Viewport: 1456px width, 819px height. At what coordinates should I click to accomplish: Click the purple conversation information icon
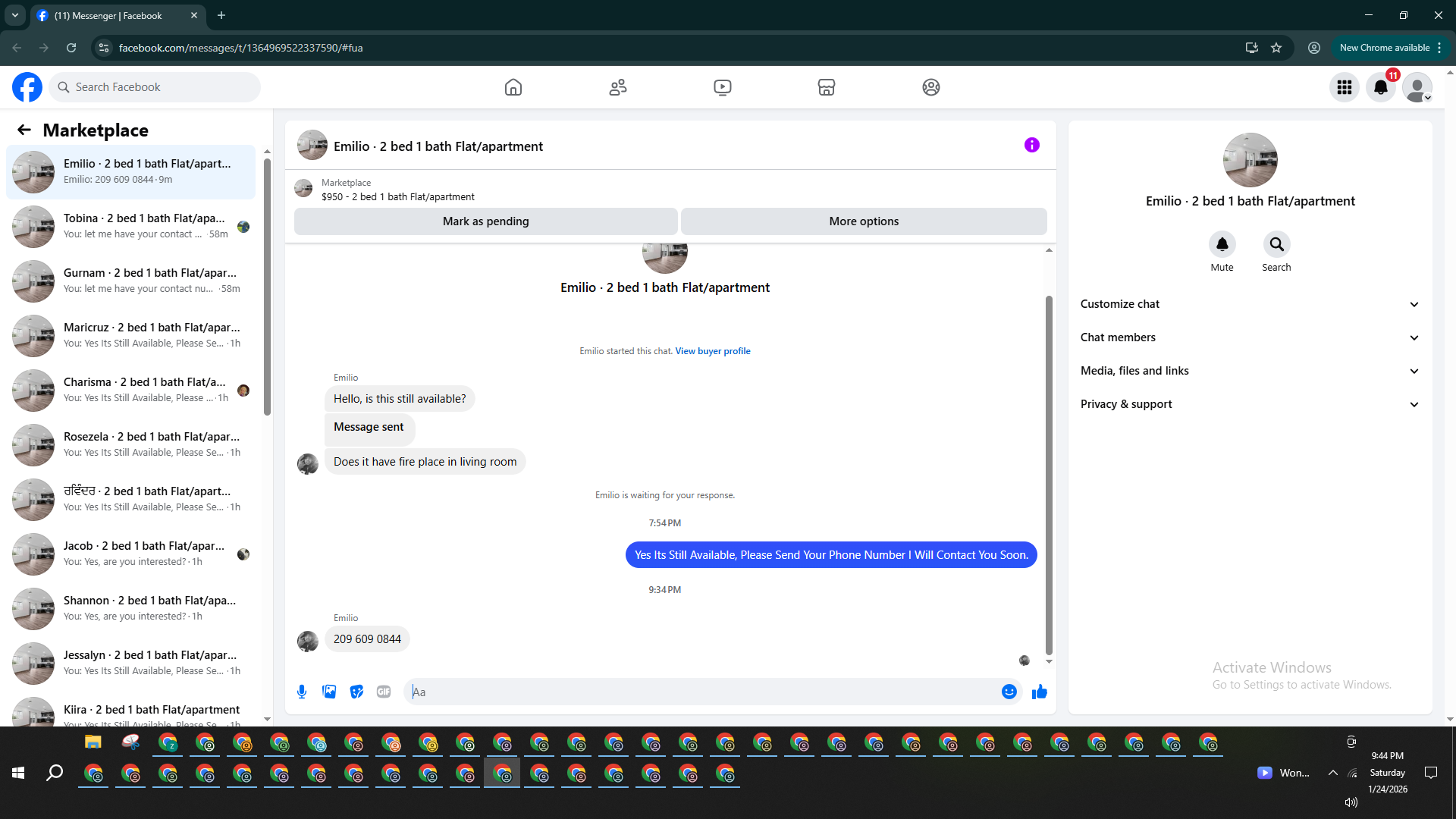pos(1031,145)
